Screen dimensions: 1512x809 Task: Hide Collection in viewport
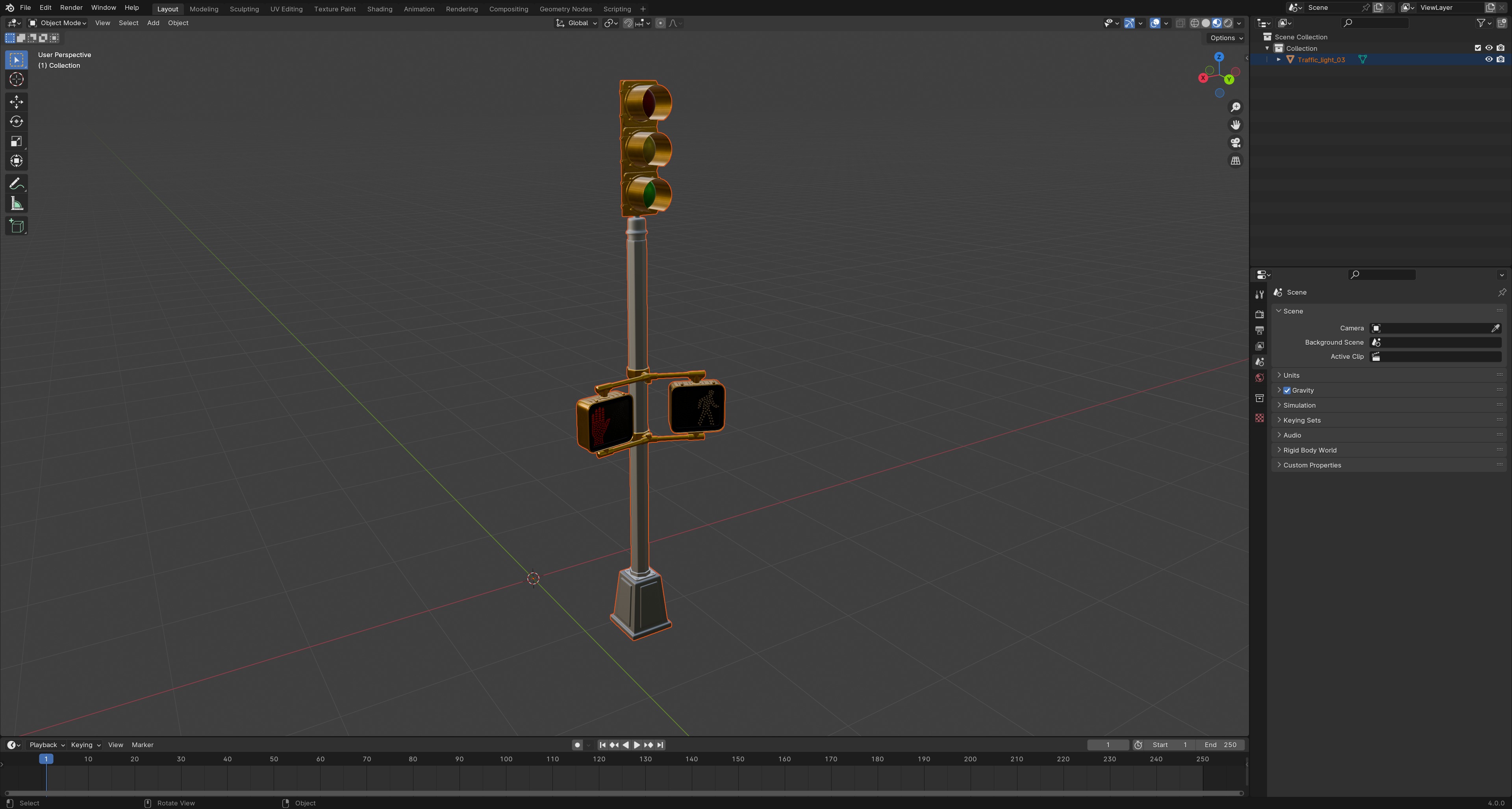coord(1488,48)
